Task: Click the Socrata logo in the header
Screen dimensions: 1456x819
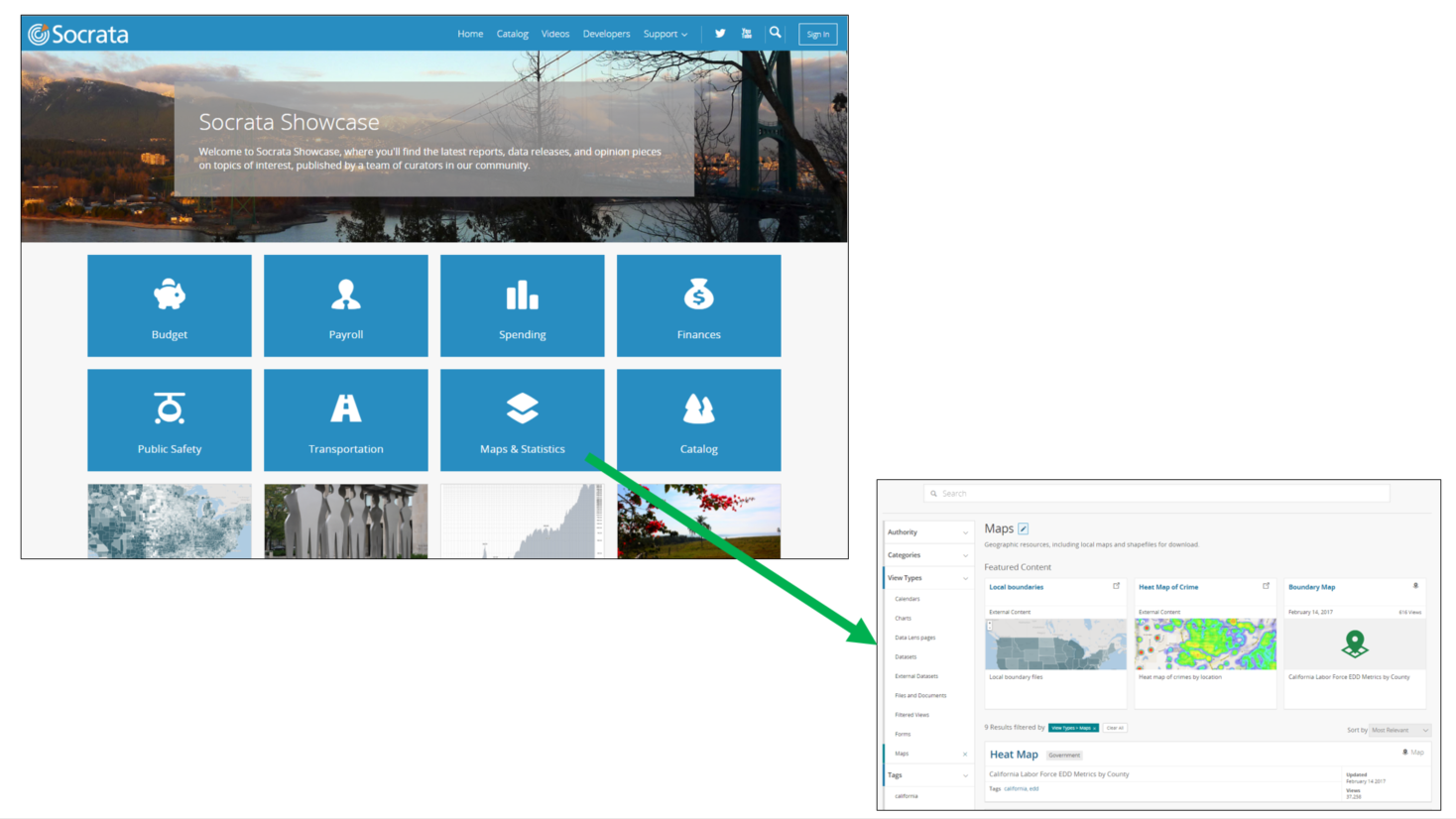Action: point(78,35)
